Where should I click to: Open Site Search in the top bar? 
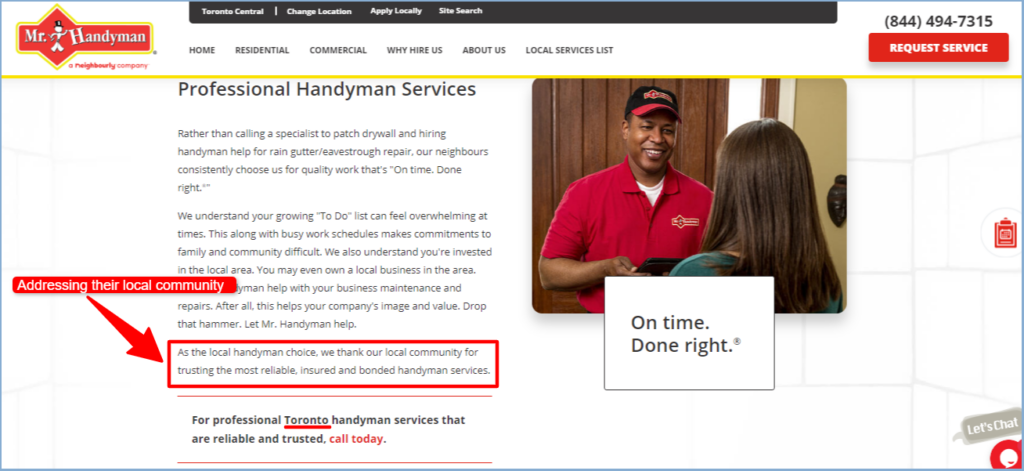click(460, 10)
